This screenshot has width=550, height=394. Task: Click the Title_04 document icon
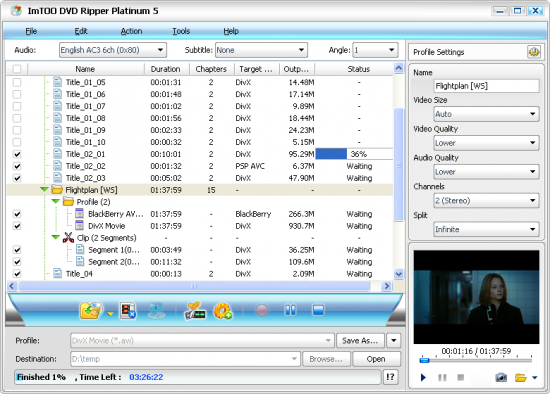pos(57,273)
